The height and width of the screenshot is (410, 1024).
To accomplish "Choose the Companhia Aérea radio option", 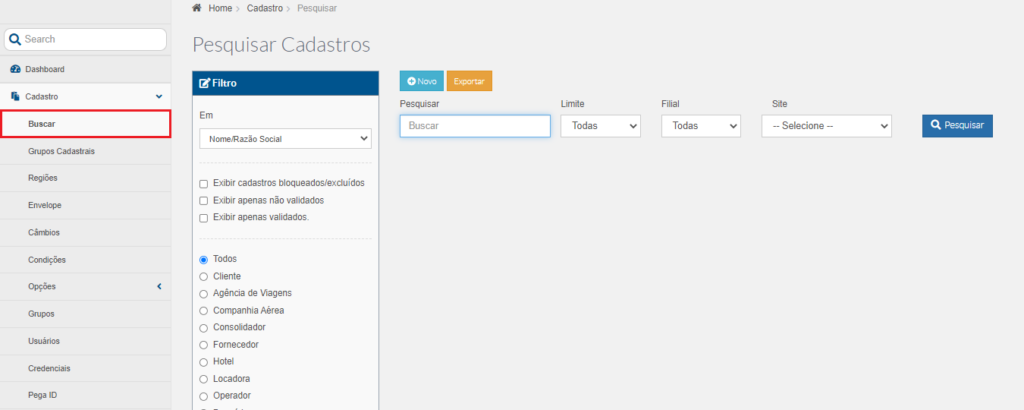I will click(204, 311).
